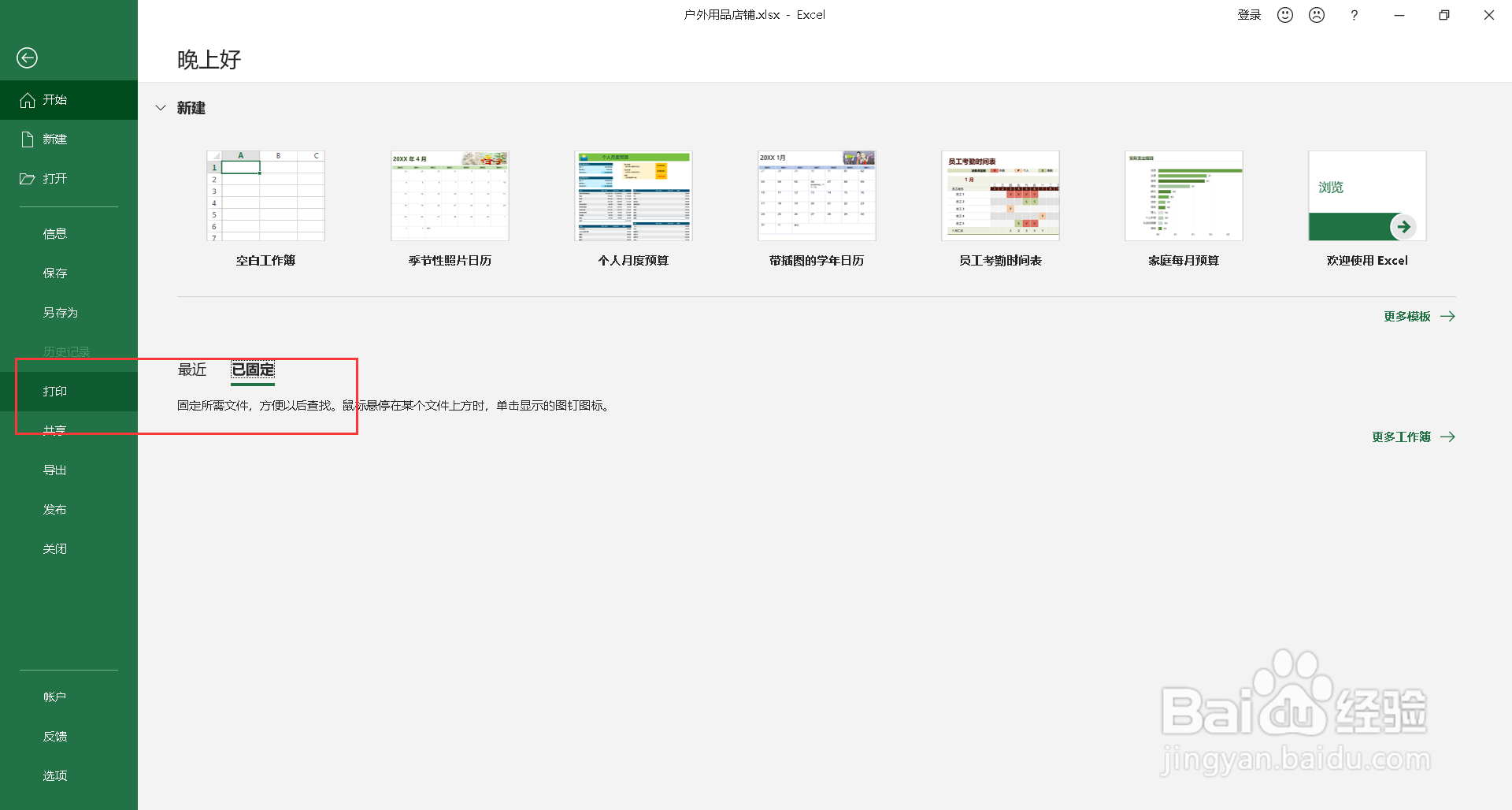
Task: Open 帐户 (Account) settings
Action: click(54, 696)
